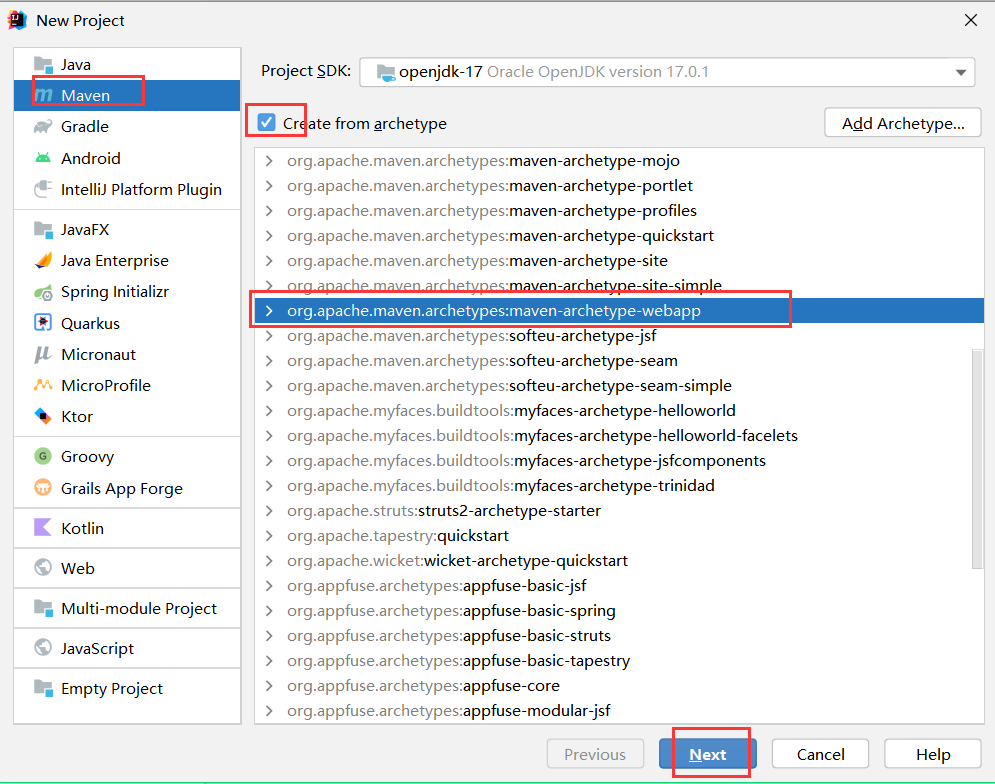
Task: Expand the softeu-archetype-jsf node
Action: [x=269, y=336]
